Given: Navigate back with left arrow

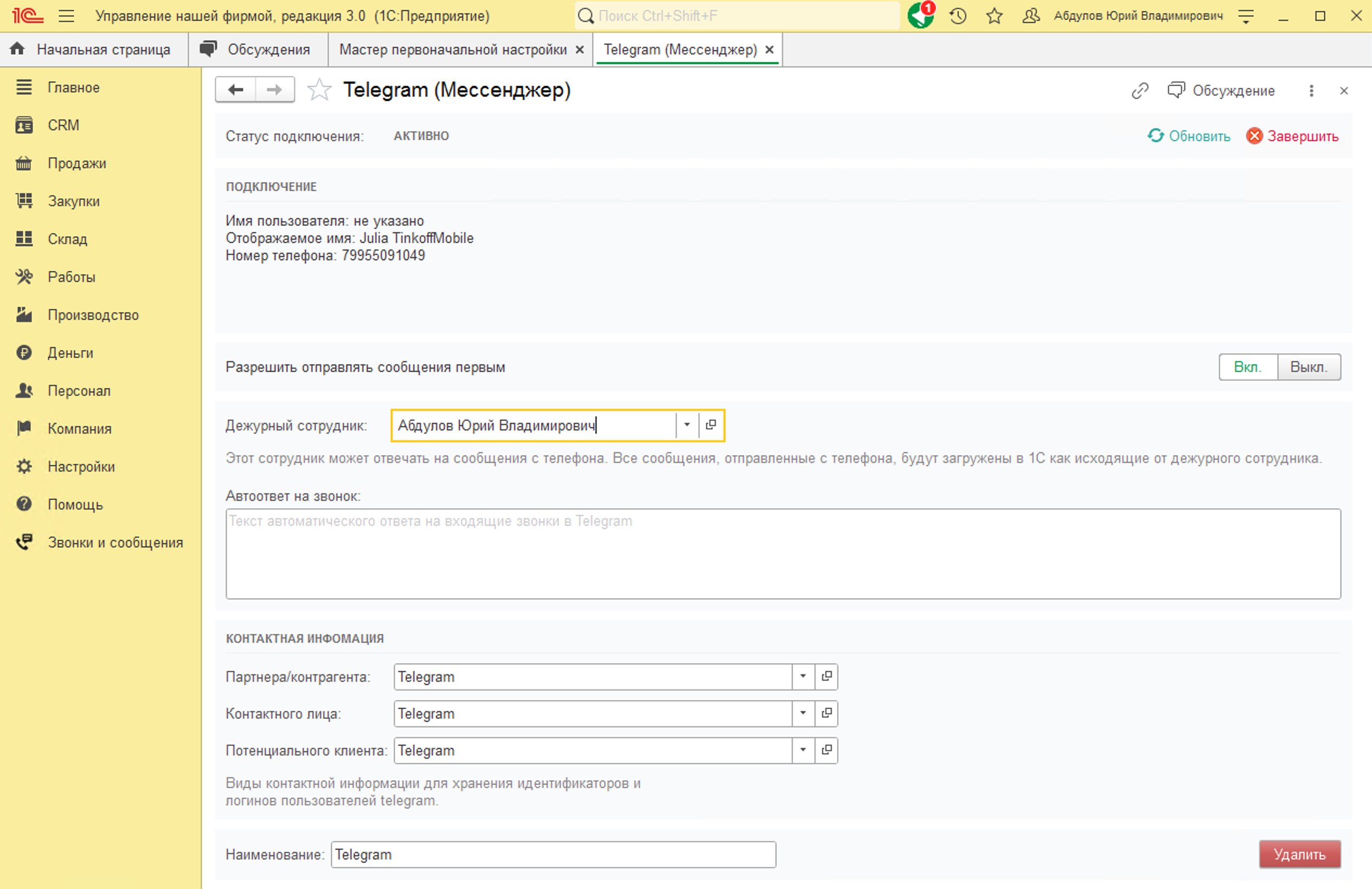Looking at the screenshot, I should 236,89.
